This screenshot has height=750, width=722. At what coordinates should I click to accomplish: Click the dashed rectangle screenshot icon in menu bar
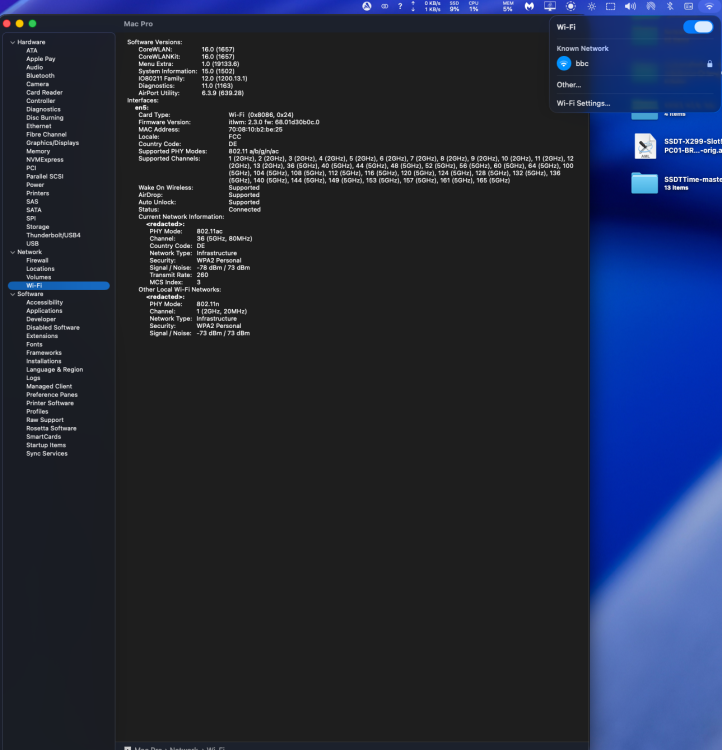(611, 6)
